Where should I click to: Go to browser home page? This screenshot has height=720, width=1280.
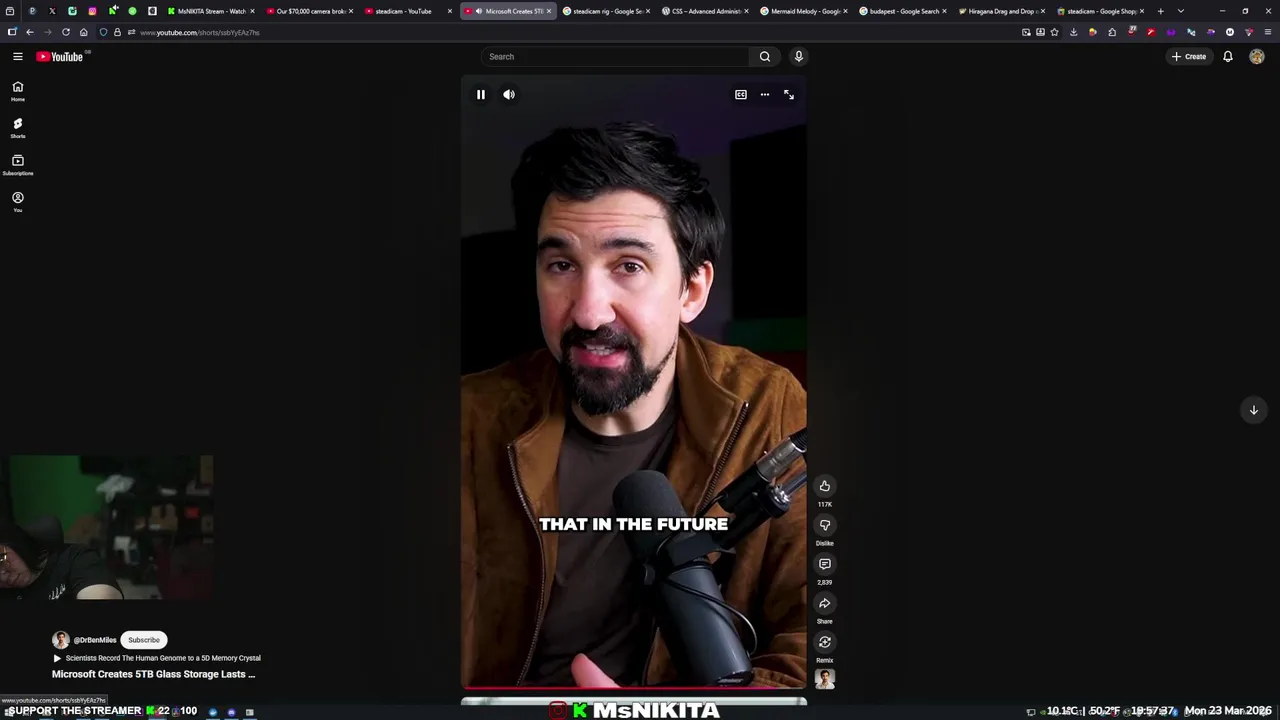83,32
